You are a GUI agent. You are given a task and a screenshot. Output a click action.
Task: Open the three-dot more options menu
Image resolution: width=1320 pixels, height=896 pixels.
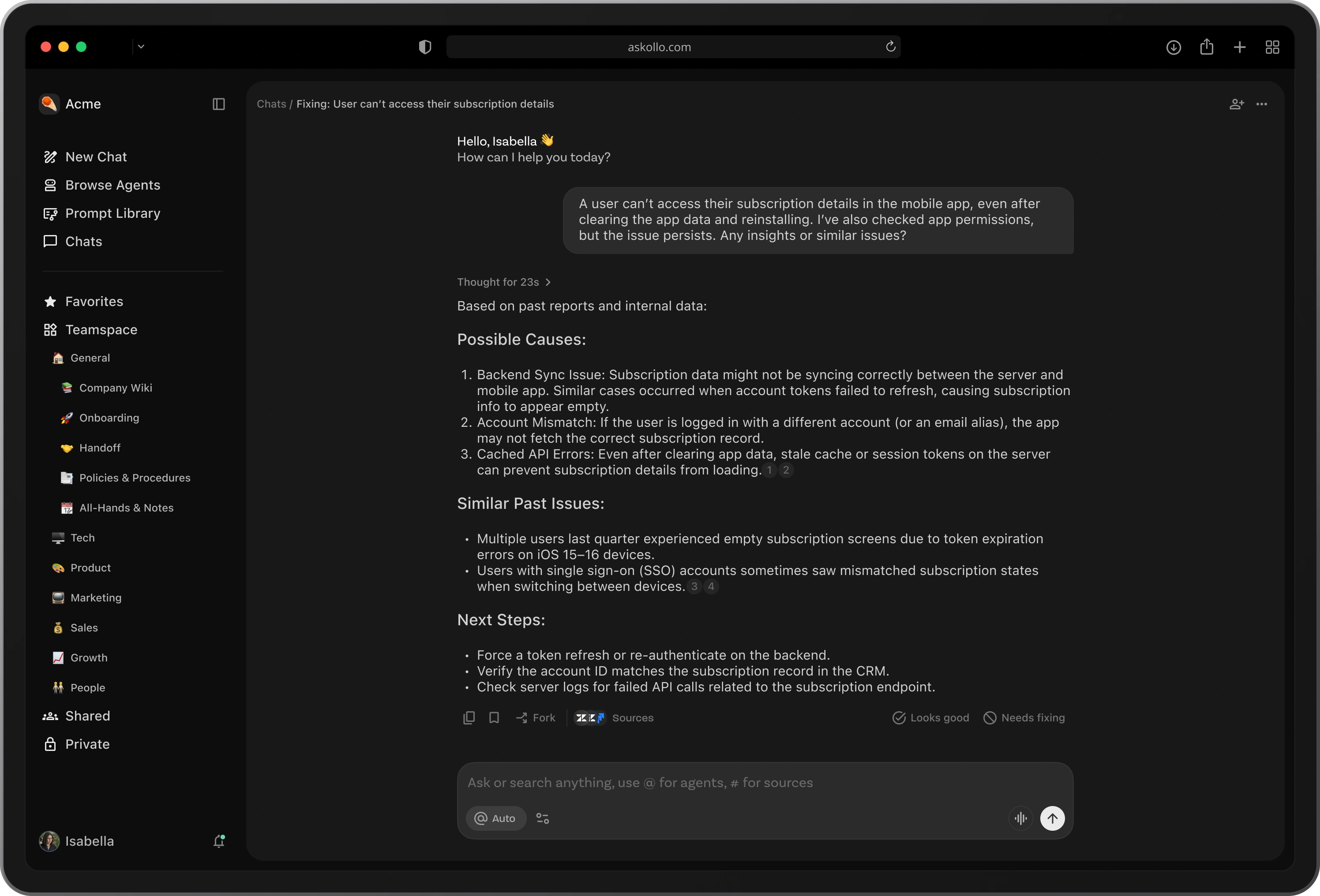click(x=1261, y=104)
